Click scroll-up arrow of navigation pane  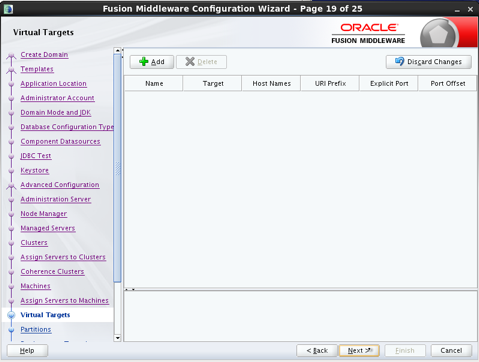point(117,51)
